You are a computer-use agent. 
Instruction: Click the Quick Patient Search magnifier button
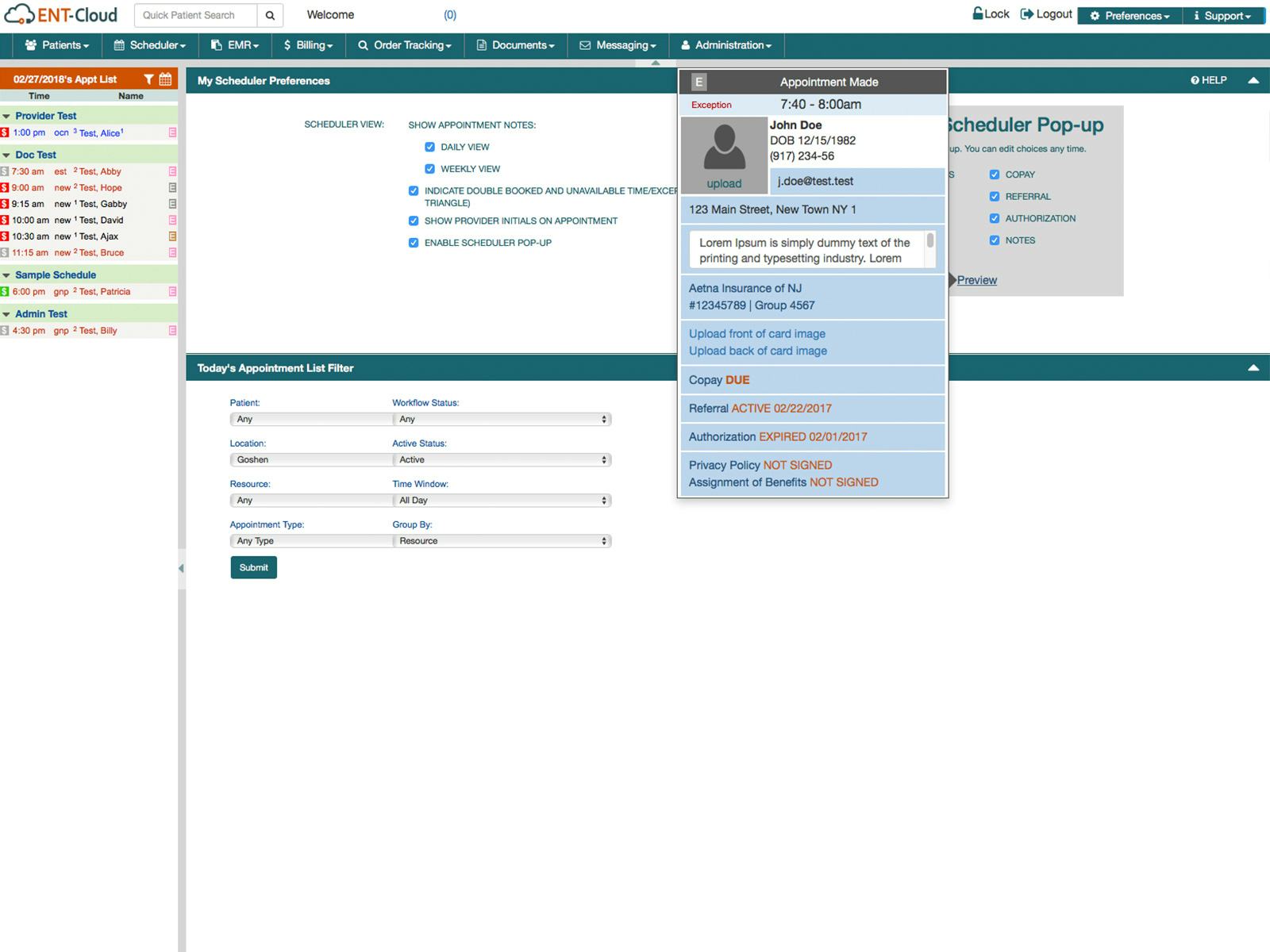point(270,15)
